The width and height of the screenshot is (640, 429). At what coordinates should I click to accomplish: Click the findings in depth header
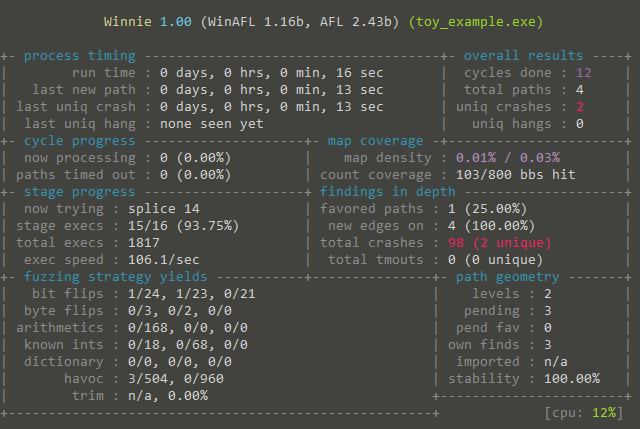387,192
